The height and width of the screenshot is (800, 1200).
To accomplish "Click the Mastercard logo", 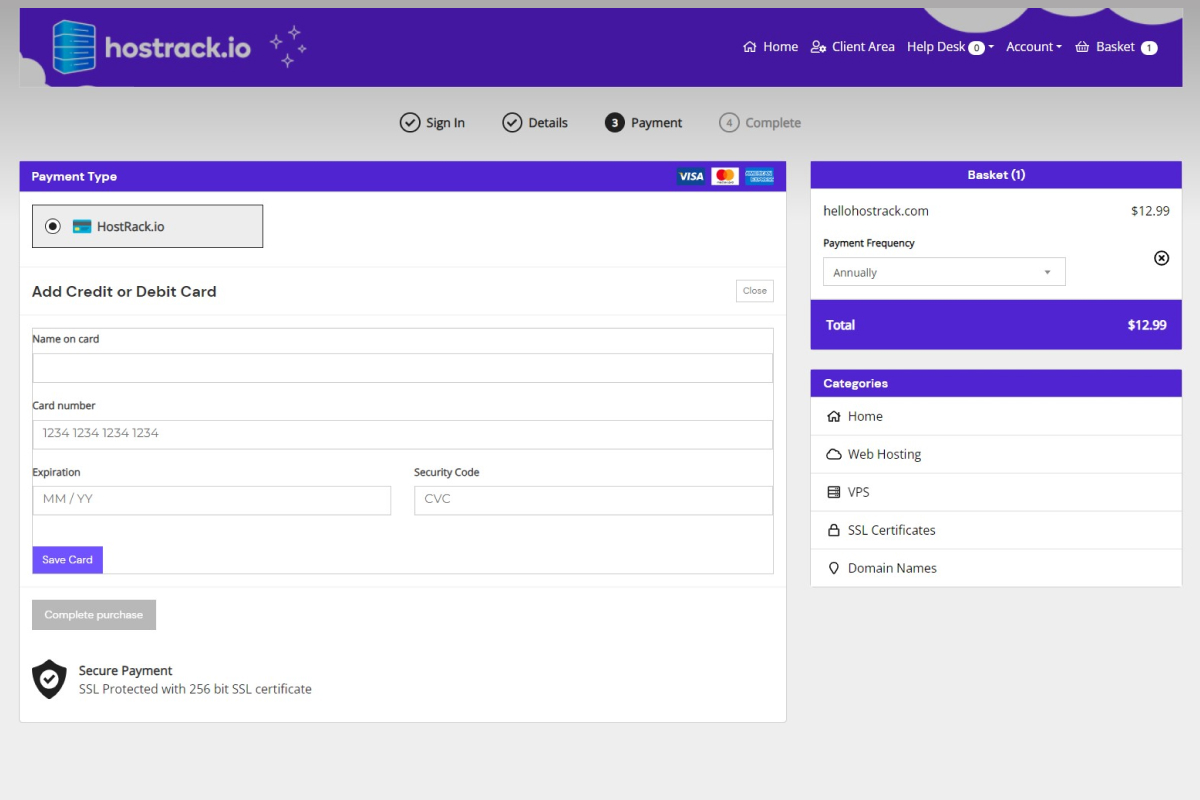I will click(725, 176).
